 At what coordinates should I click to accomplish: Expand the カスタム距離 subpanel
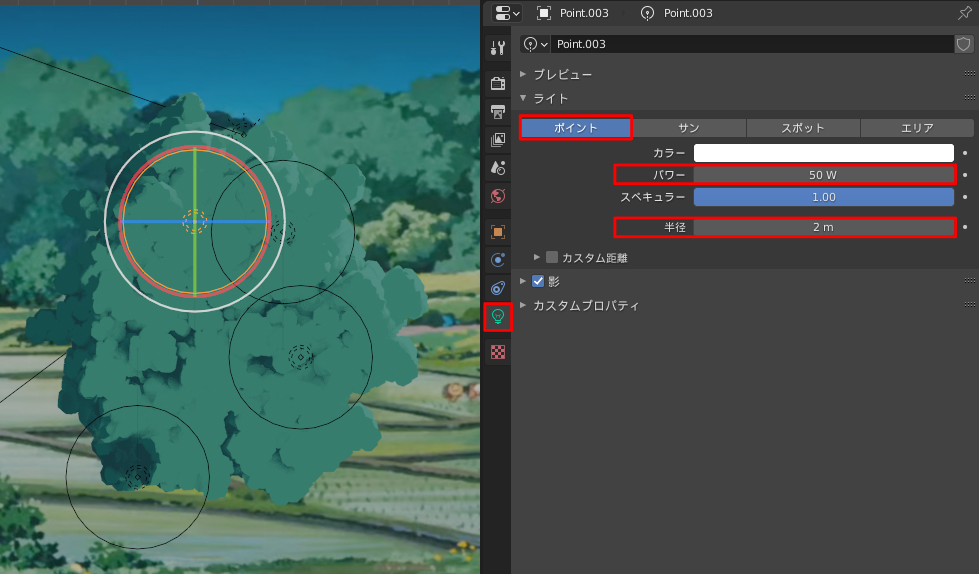[x=536, y=257]
